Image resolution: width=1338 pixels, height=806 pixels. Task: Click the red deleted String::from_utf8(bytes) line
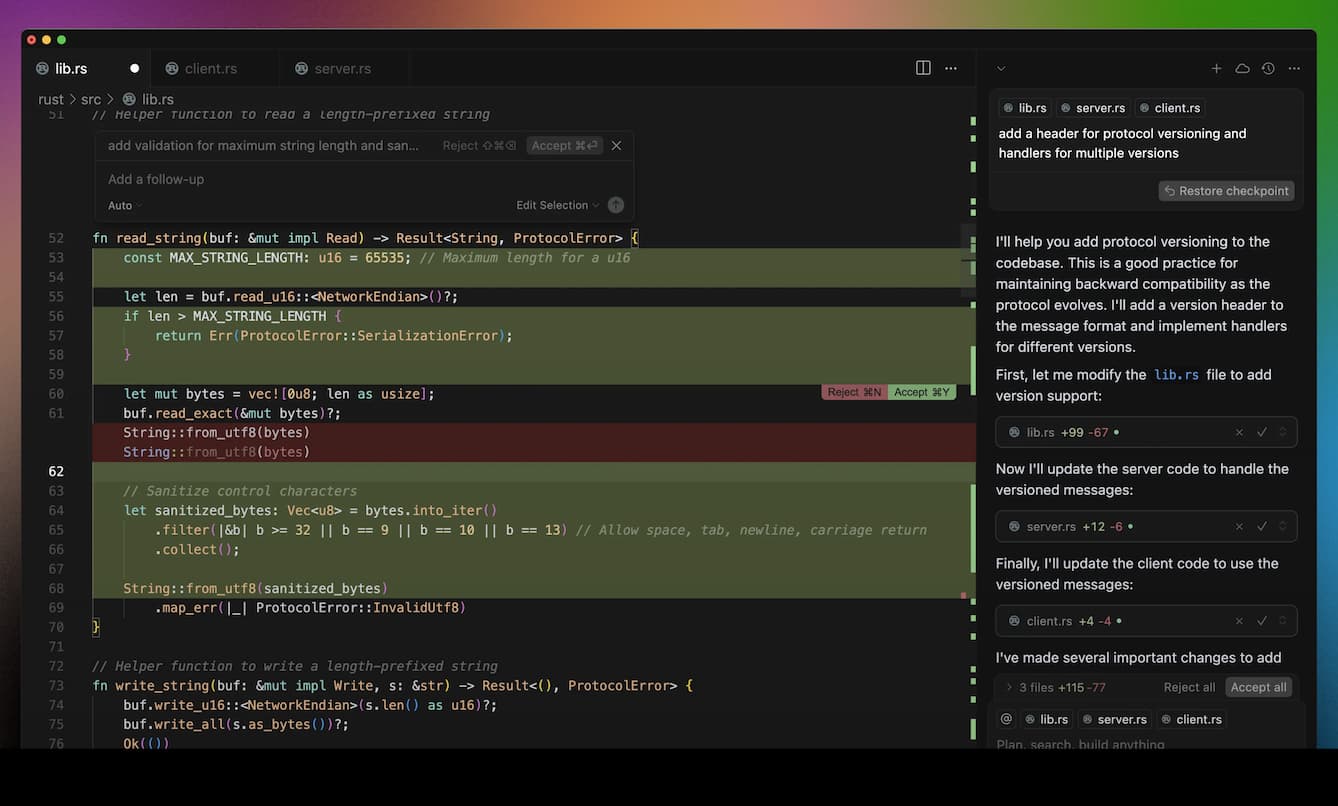(216, 433)
